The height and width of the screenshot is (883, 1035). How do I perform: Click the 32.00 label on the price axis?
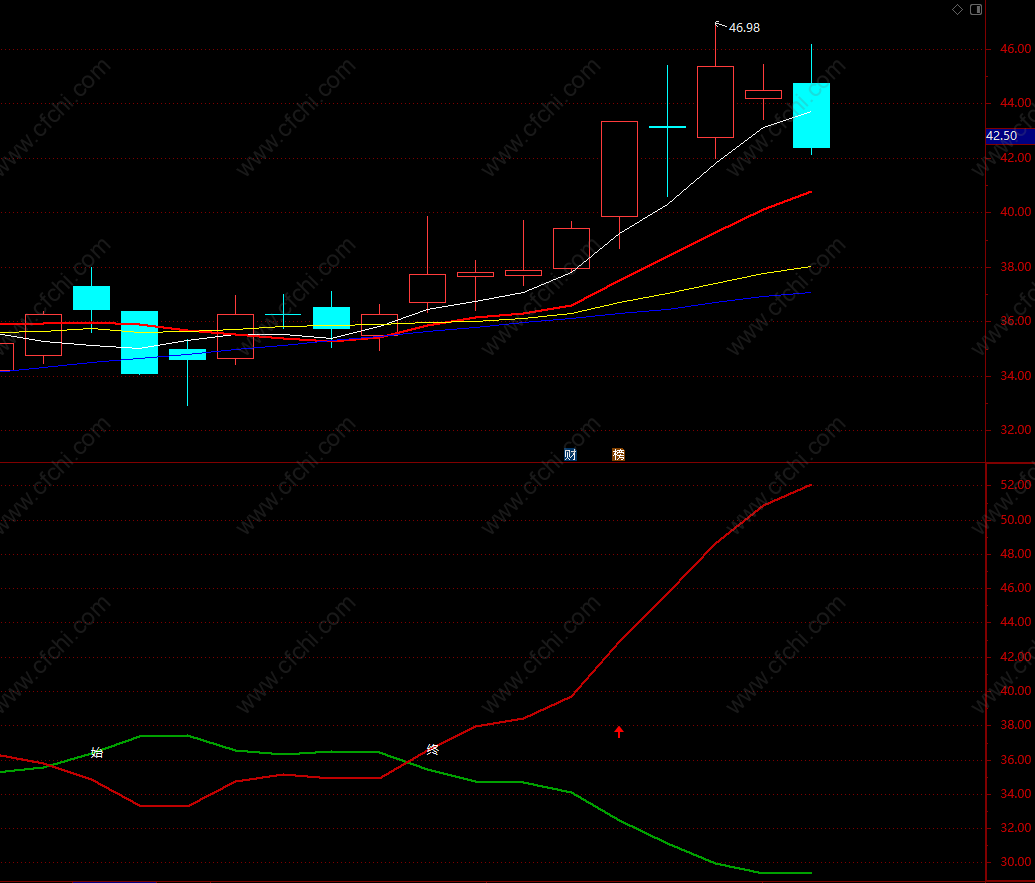pos(1015,430)
